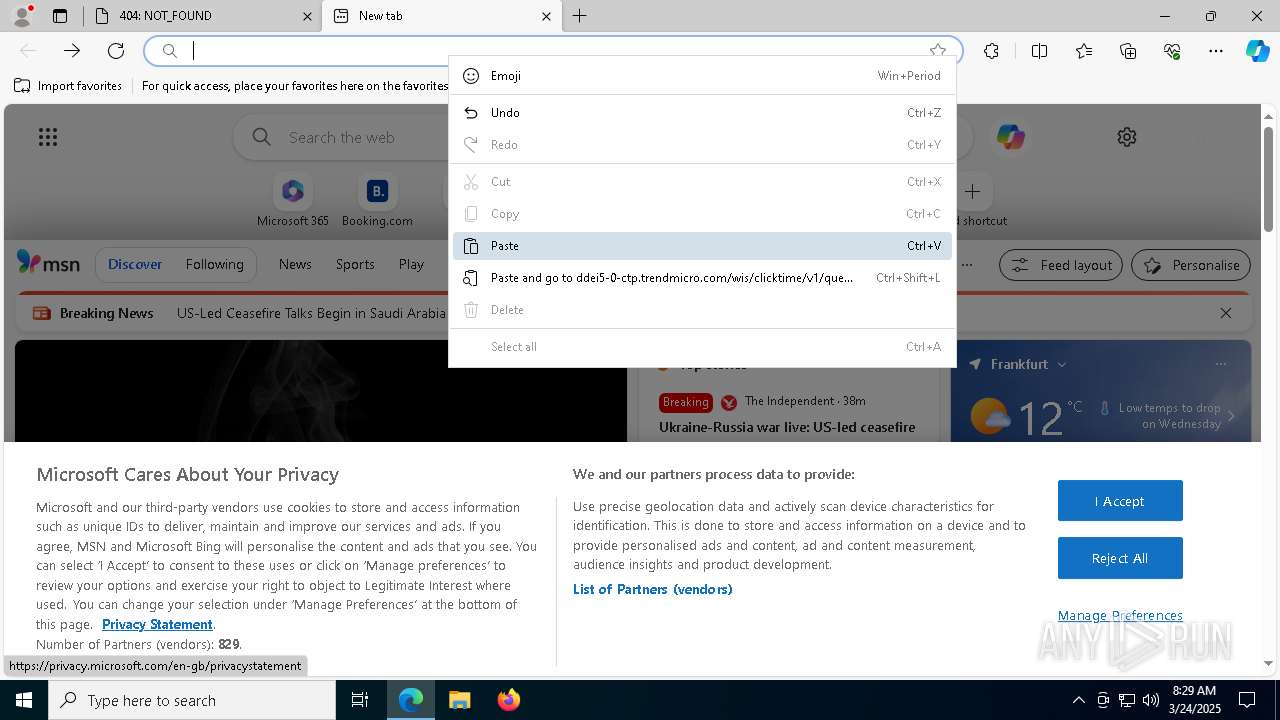Click into the address bar field
This screenshot has width=1280, height=720.
pyautogui.click(x=555, y=51)
